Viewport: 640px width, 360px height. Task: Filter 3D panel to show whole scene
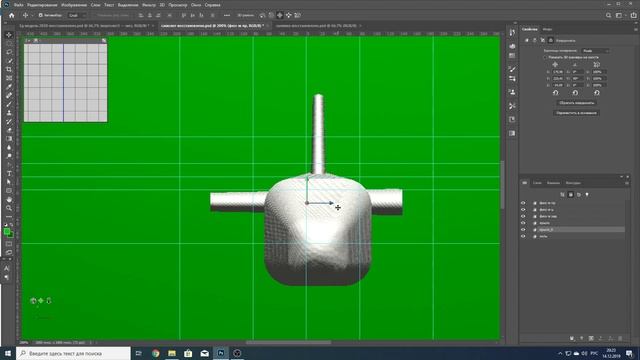click(562, 195)
